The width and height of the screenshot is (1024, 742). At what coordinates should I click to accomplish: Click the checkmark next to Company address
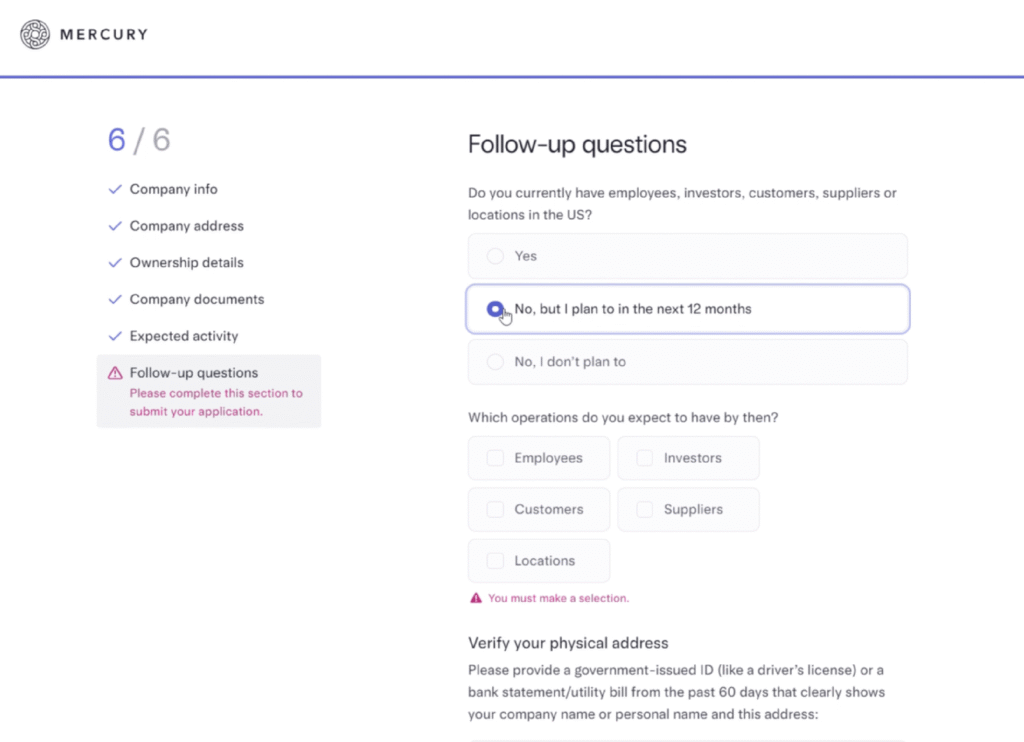(x=115, y=226)
